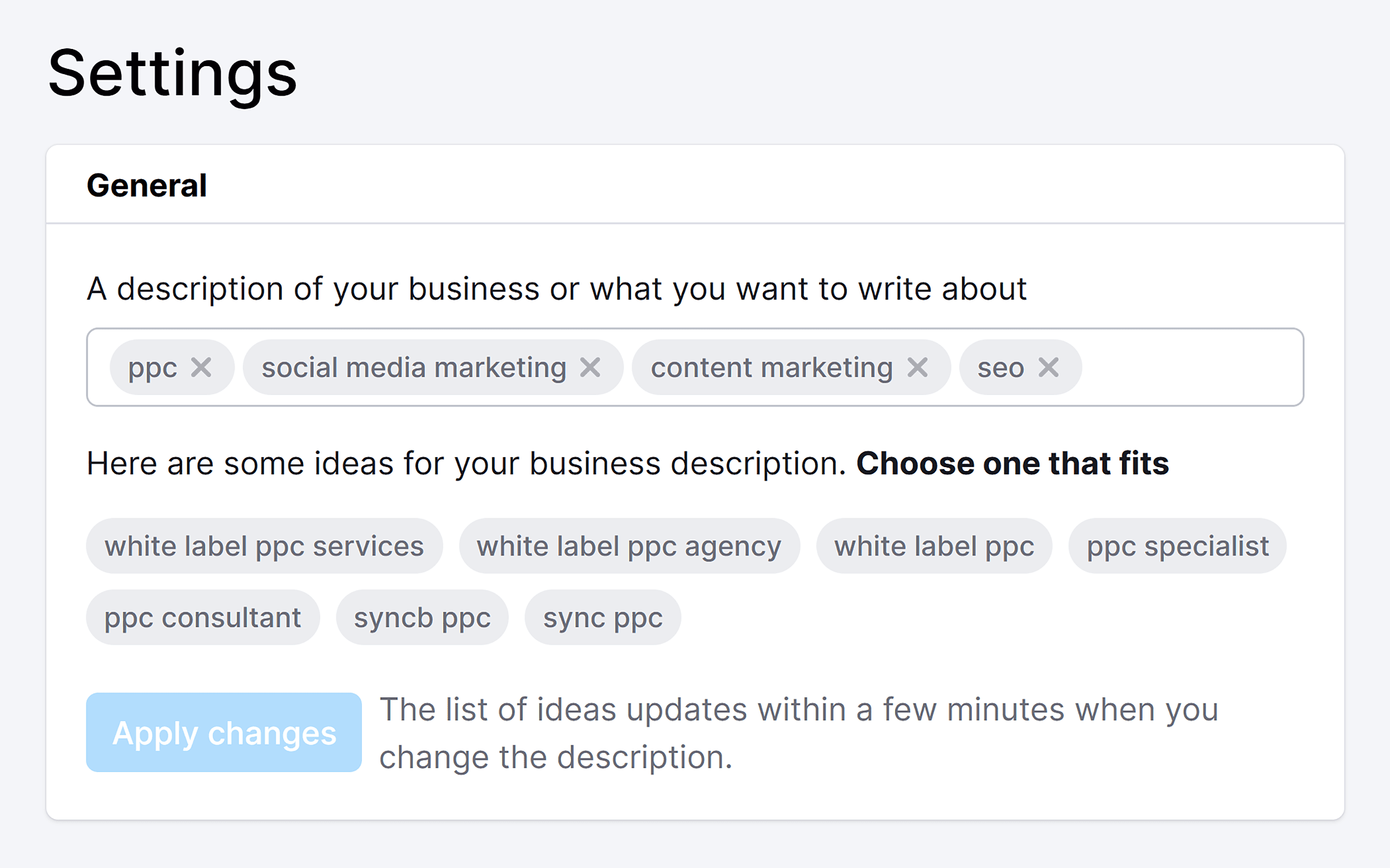Image resolution: width=1390 pixels, height=868 pixels.
Task: Click the Settings page title
Action: point(172,73)
